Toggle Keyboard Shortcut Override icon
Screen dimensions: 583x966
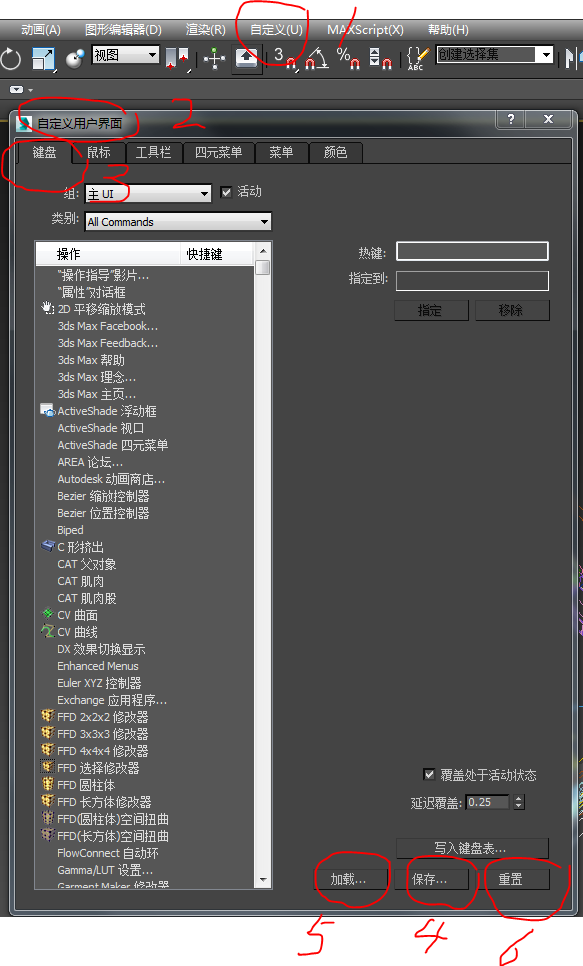(x=246, y=59)
